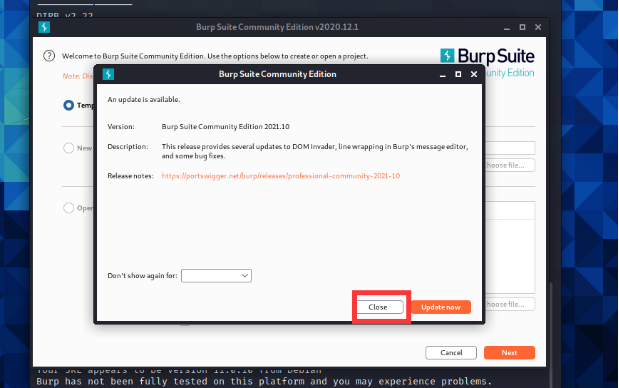
Task: Click the help question mark icon beside the welcome text
Action: click(x=49, y=56)
